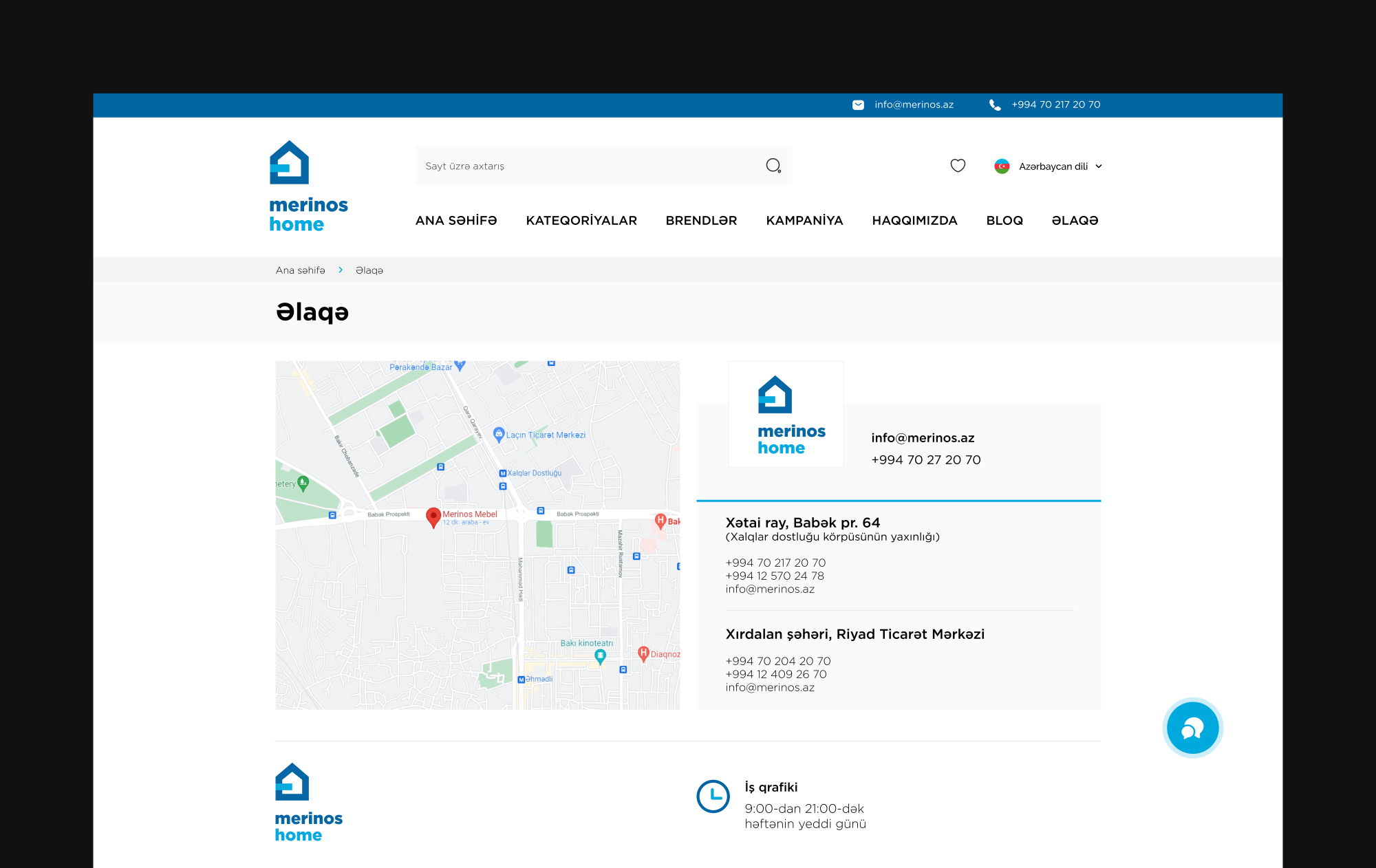Expand language list via chevron arrow

coord(1099,166)
